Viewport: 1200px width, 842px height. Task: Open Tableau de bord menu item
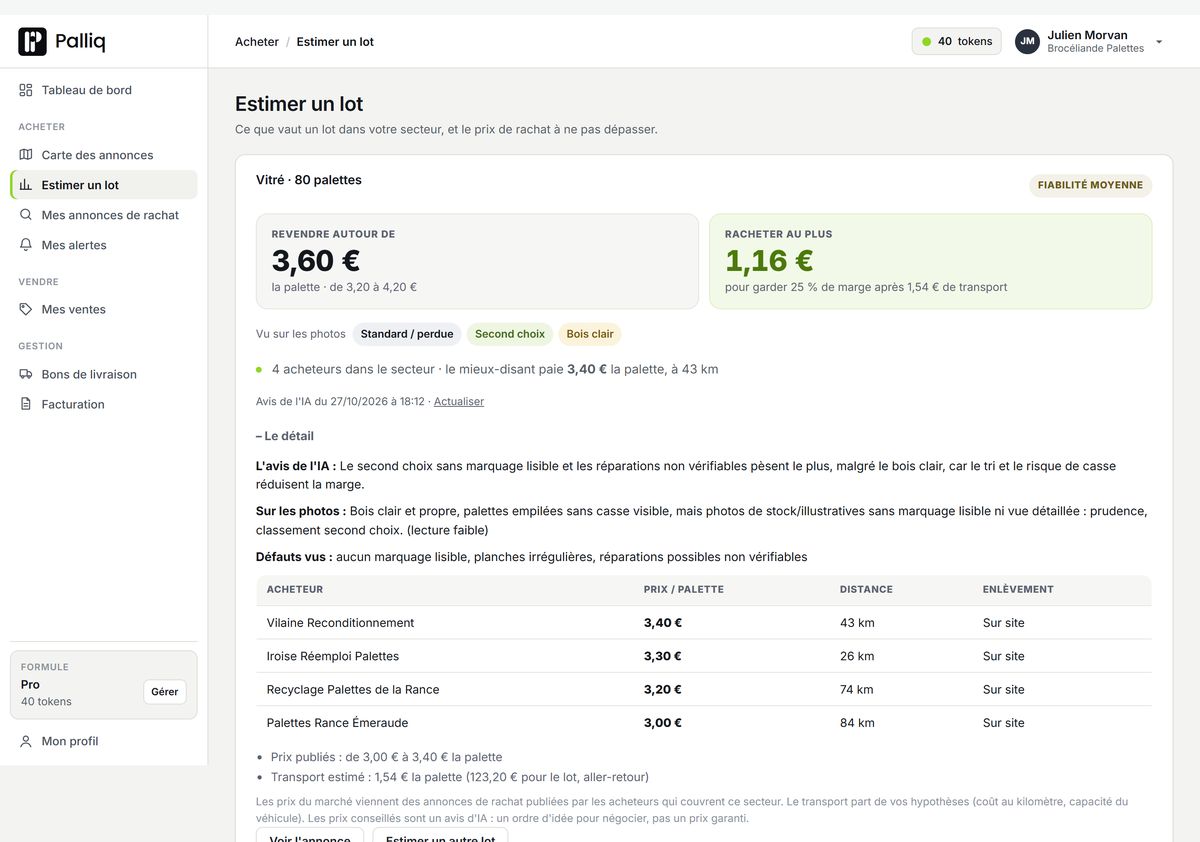pyautogui.click(x=104, y=90)
